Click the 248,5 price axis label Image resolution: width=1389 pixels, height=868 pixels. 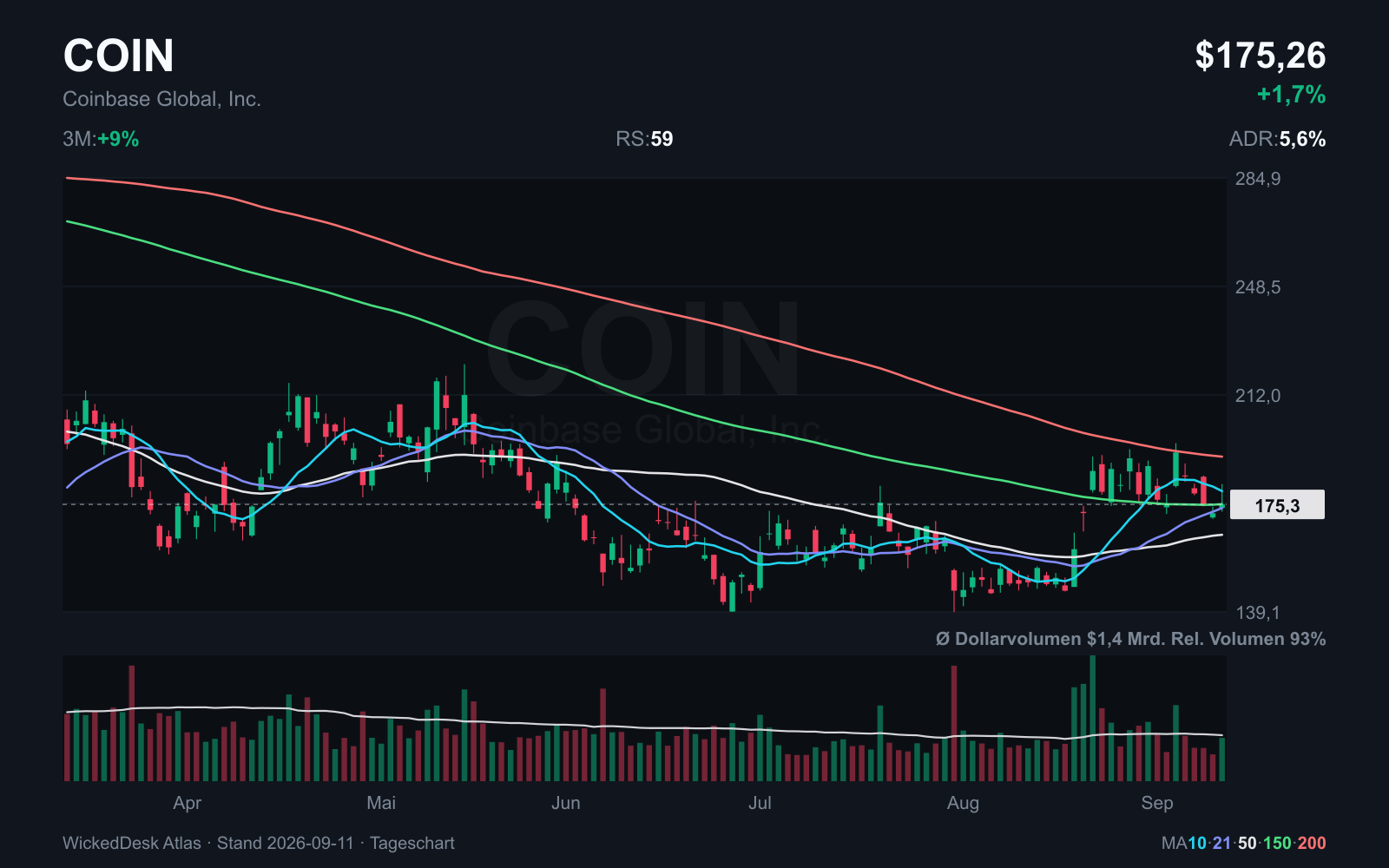(1258, 287)
